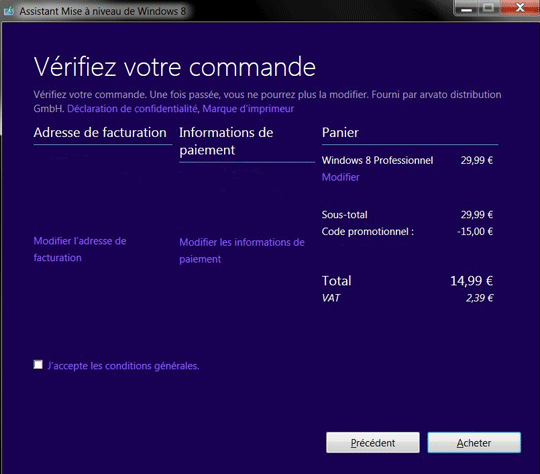Click the VAT label under Total
Viewport: 540px width, 474px height.
coord(331,298)
